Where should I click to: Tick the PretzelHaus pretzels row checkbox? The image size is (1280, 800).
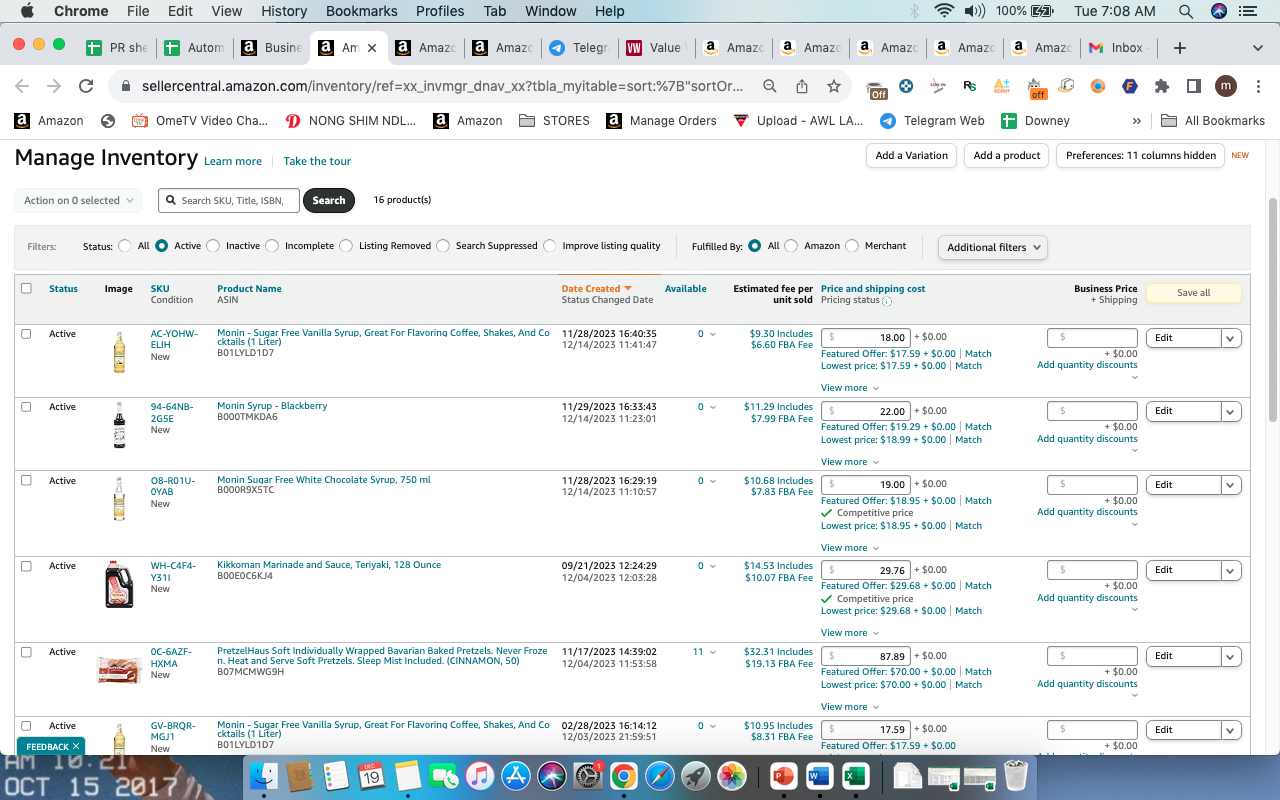click(27, 652)
